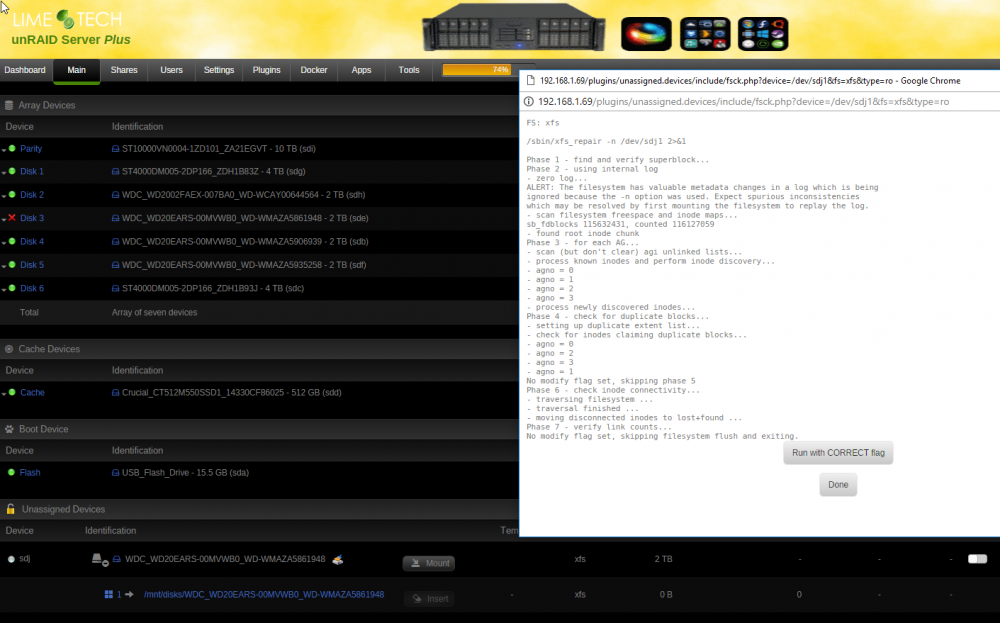Viewport: 1000px width, 623px height.
Task: Click the drive icon beside USB_Flash_Drive
Action: [x=115, y=473]
